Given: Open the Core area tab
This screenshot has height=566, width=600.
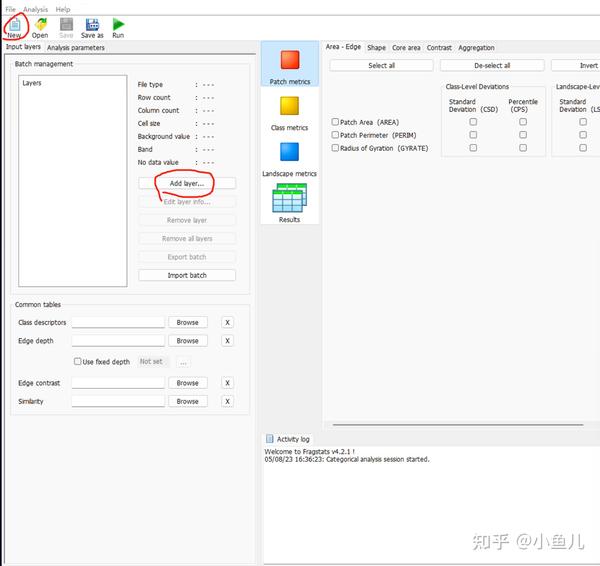Looking at the screenshot, I should (x=406, y=47).
